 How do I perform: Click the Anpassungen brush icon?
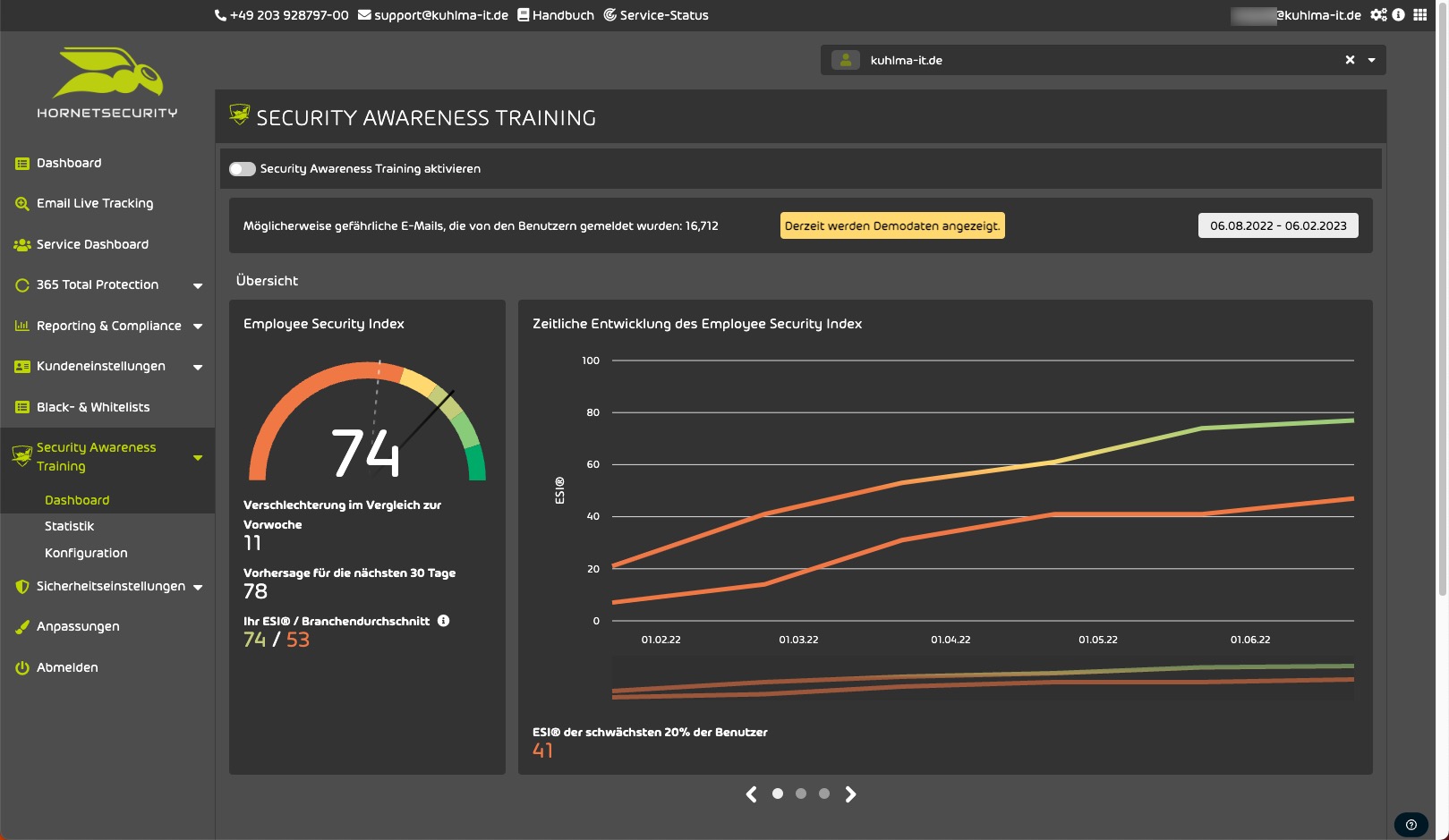coord(22,627)
